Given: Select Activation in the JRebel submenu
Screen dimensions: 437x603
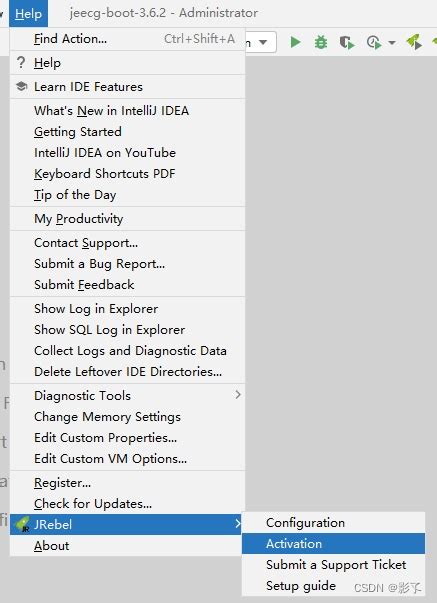Looking at the screenshot, I should coord(334,543).
